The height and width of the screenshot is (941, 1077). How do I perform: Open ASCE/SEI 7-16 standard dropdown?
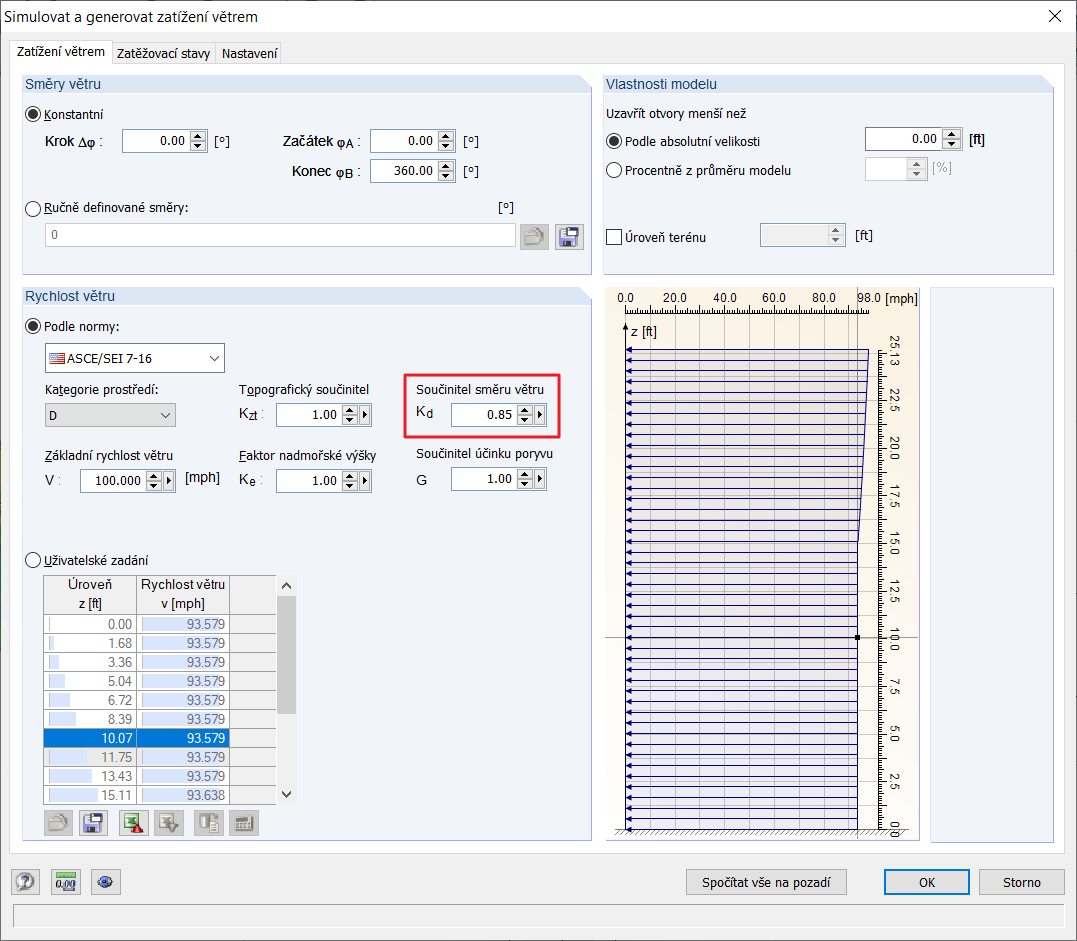pos(135,358)
